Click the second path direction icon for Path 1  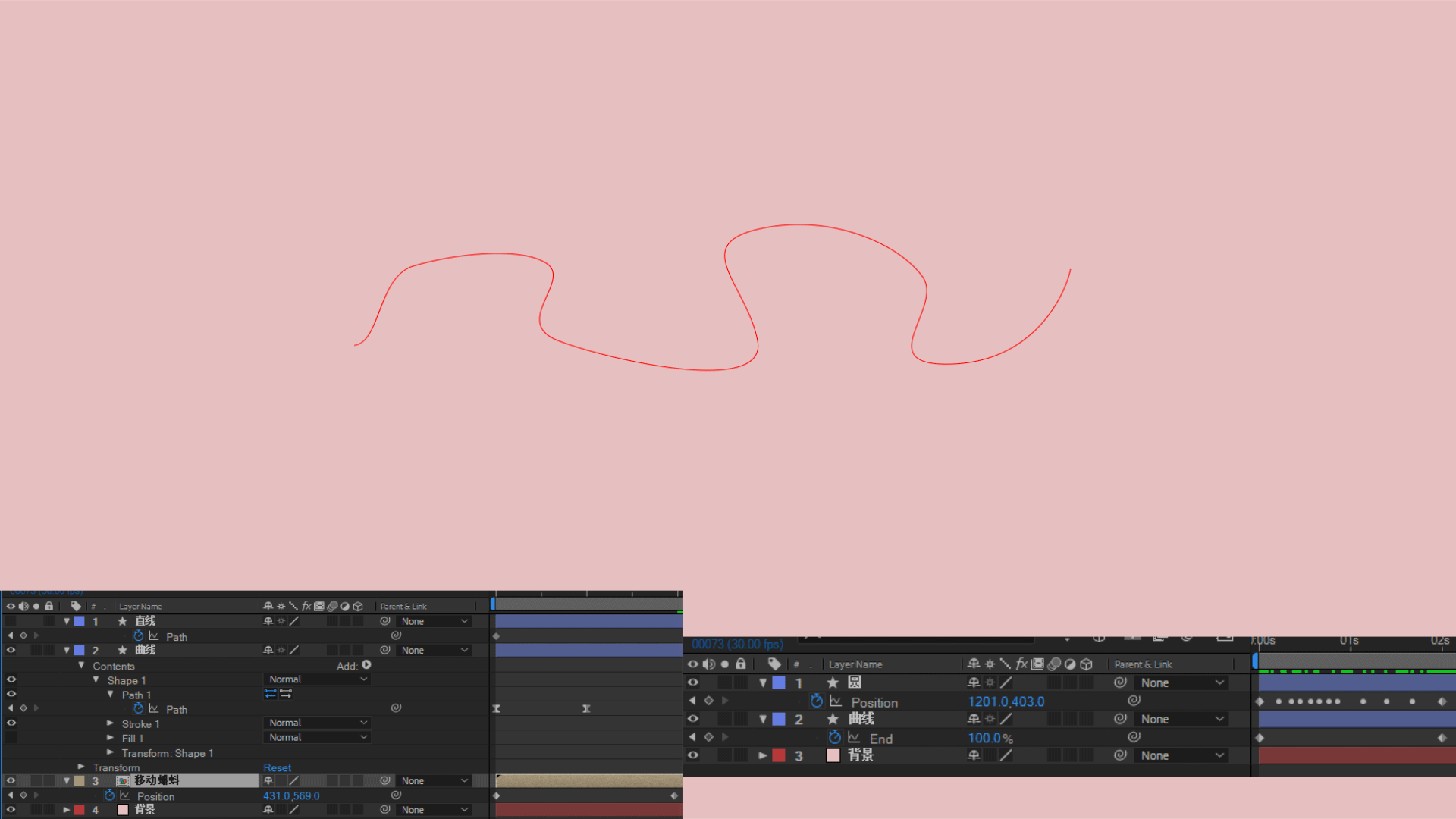[x=286, y=694]
